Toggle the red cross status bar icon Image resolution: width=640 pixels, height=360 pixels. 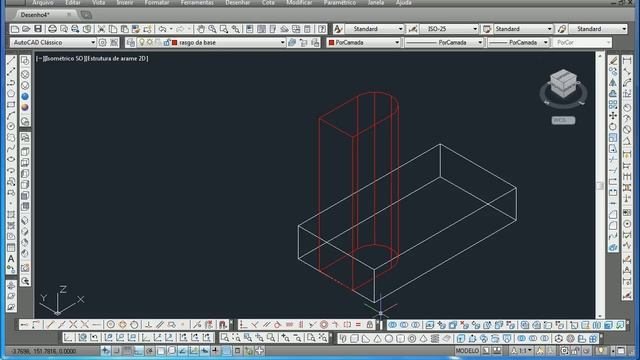coord(216,351)
